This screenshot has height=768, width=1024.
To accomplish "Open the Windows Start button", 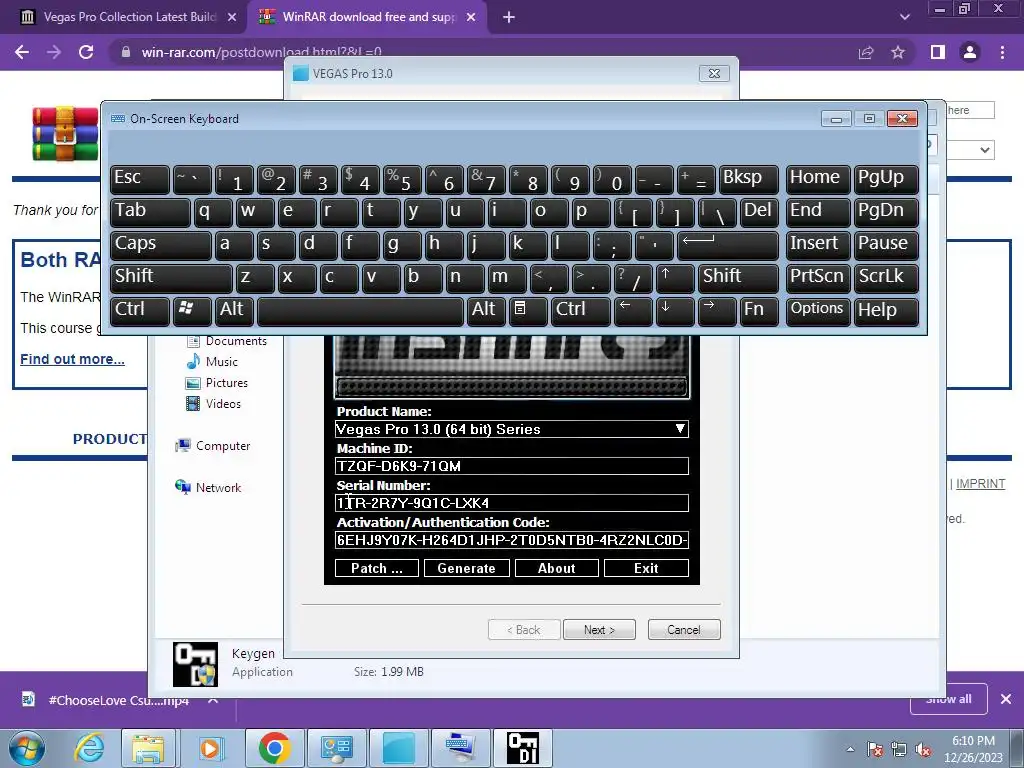I will click(x=26, y=748).
